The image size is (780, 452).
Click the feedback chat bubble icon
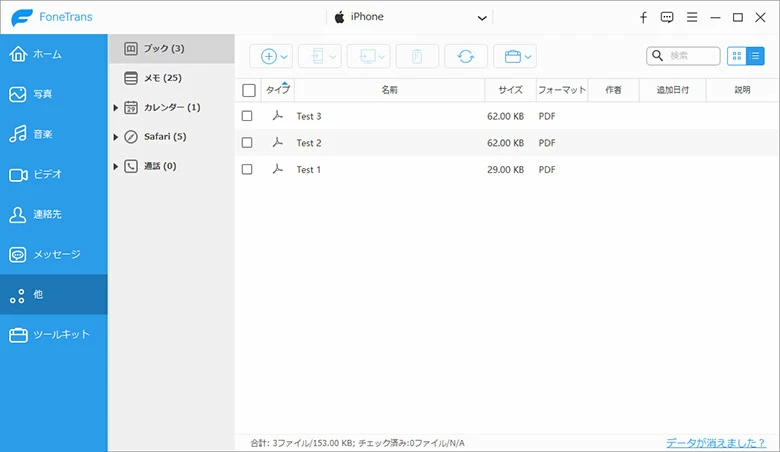click(667, 17)
